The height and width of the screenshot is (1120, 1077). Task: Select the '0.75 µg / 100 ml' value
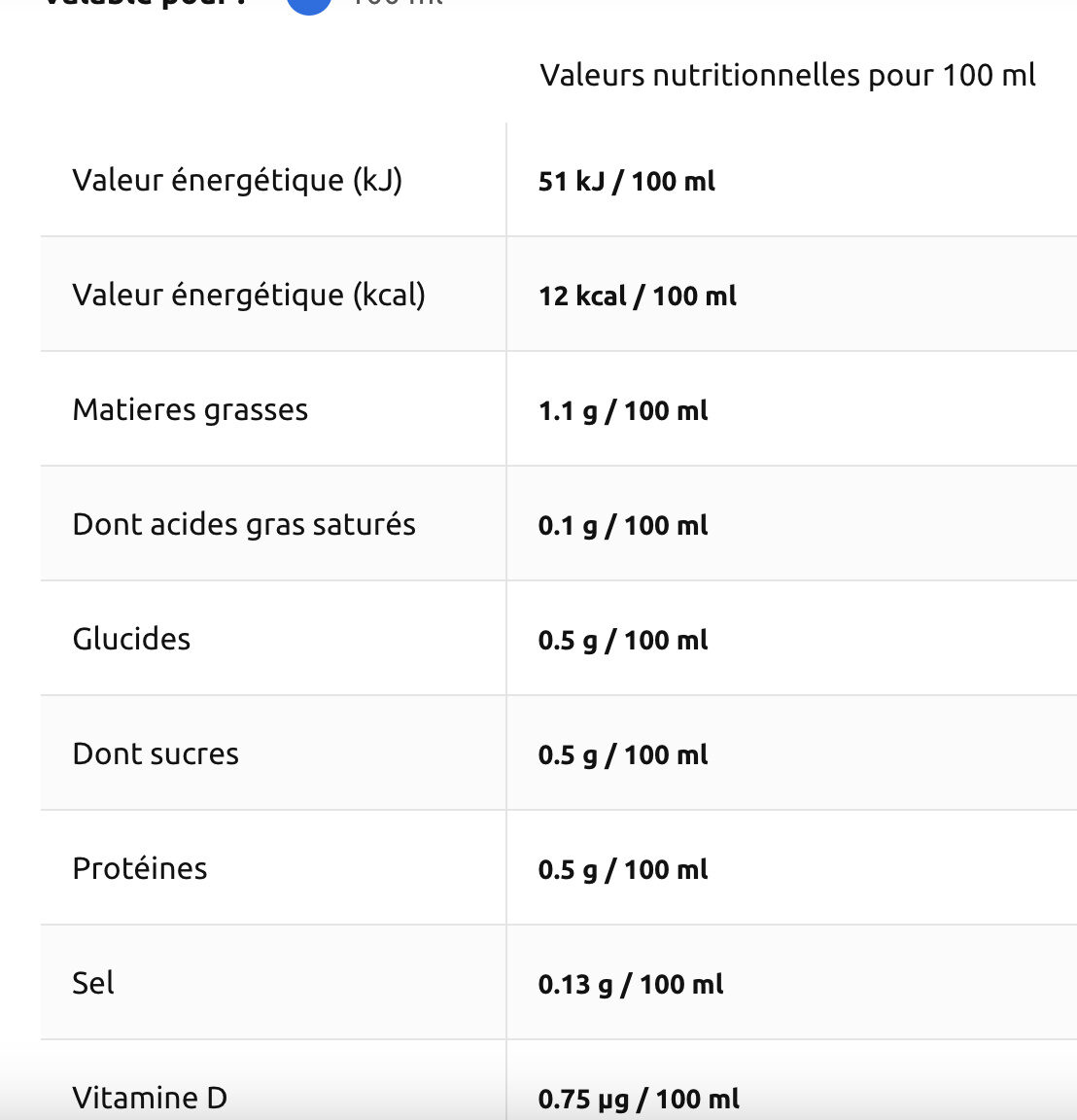[x=639, y=1100]
